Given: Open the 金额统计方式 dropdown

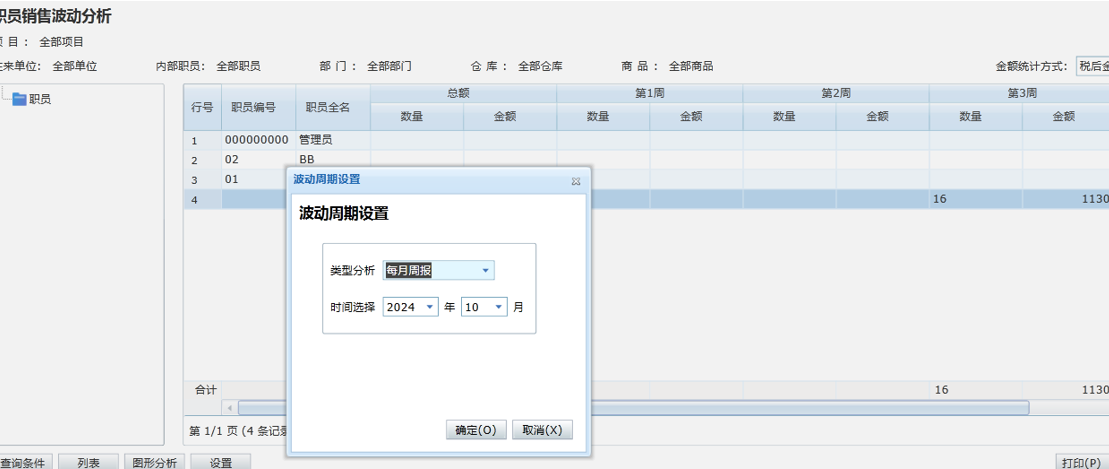Looking at the screenshot, I should pos(1092,66).
